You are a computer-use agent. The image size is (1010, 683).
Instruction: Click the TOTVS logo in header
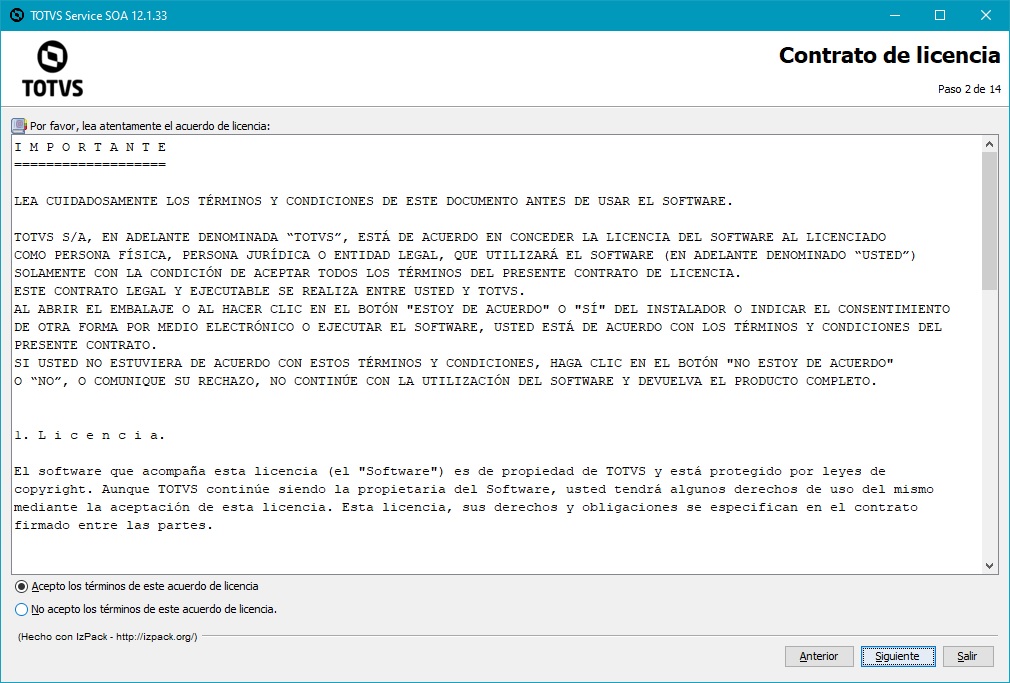52,68
